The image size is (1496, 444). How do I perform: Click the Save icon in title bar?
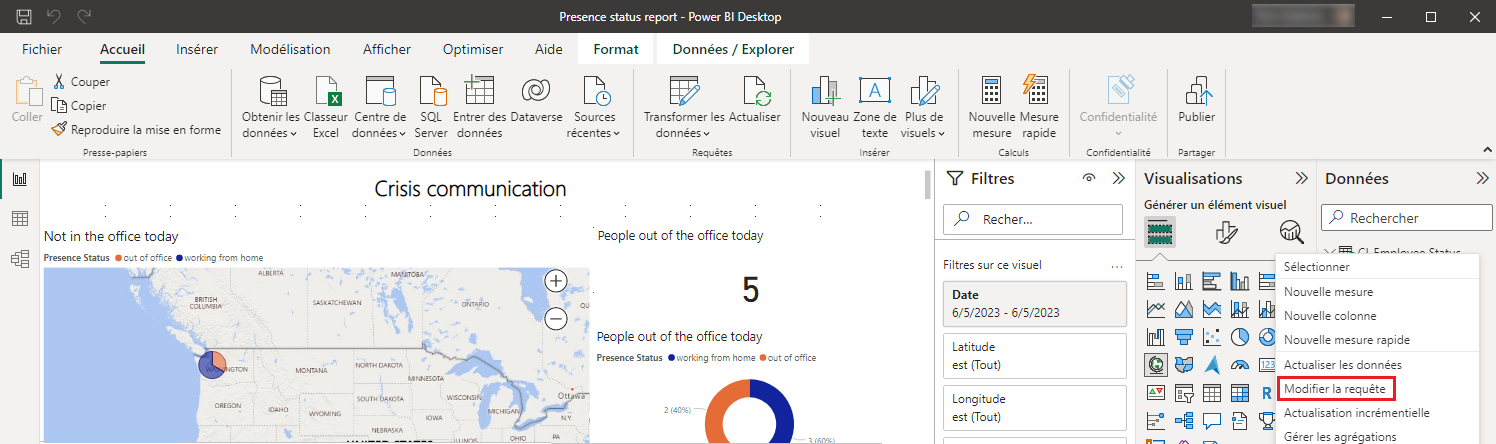pos(24,17)
